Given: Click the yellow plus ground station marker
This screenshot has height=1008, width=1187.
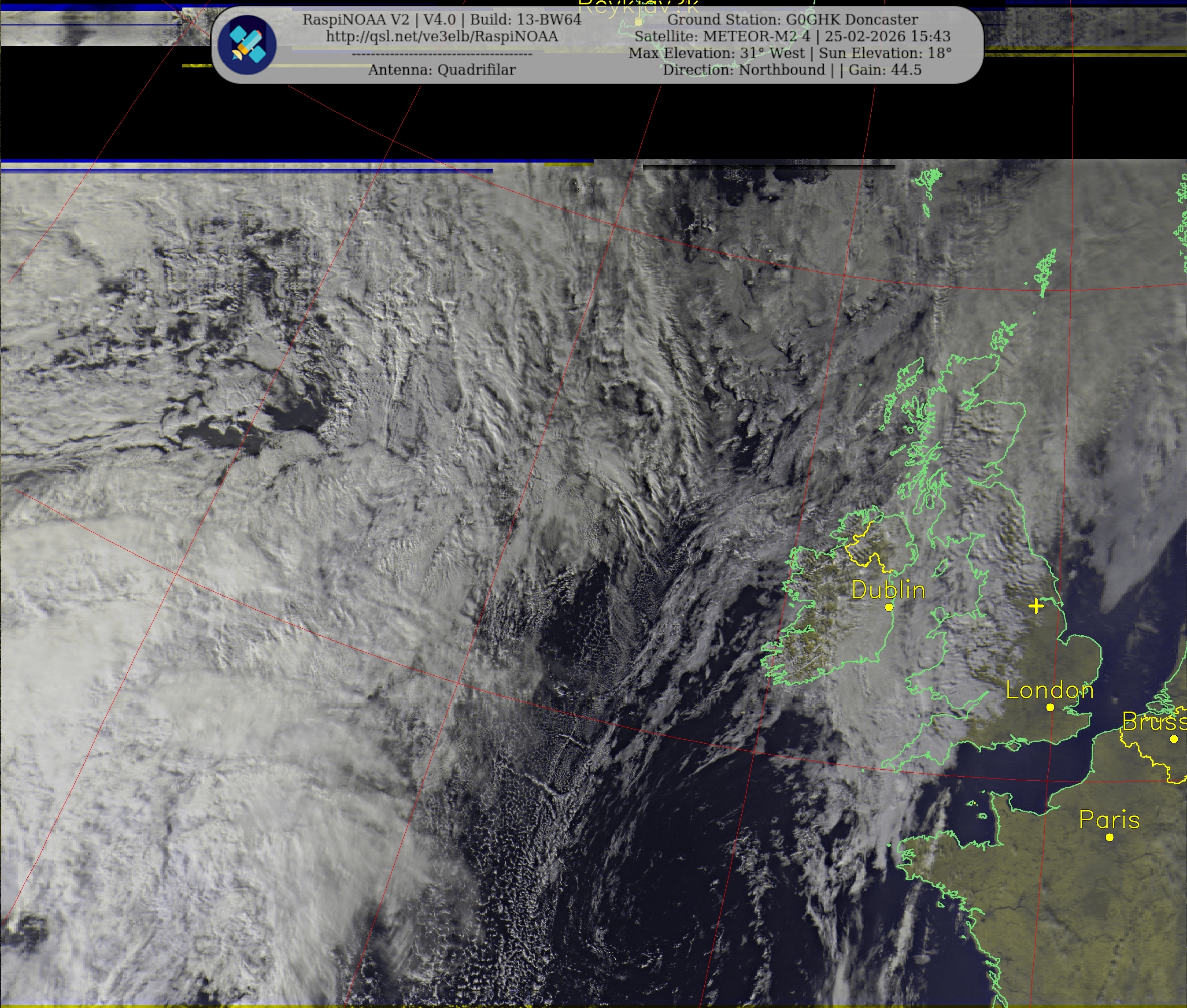Looking at the screenshot, I should coord(1035,606).
